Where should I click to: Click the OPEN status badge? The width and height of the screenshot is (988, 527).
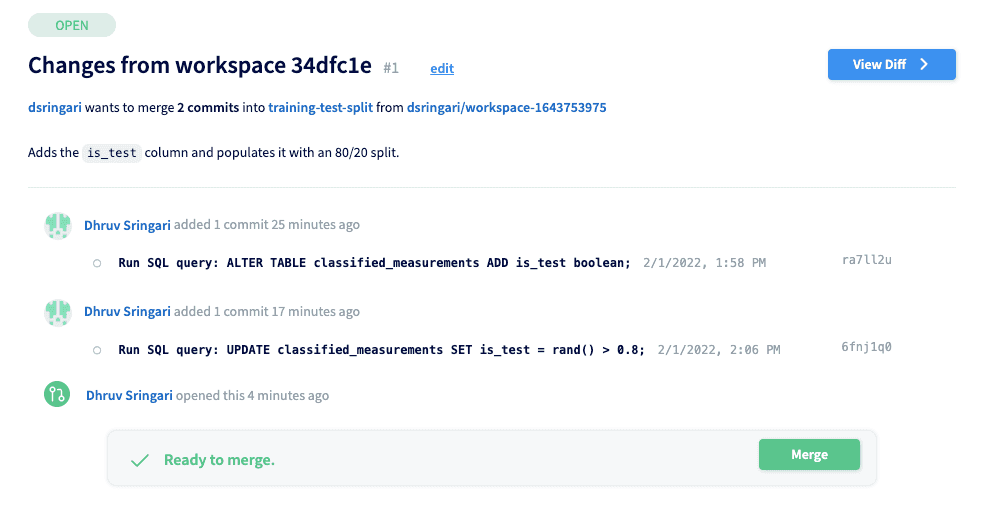[72, 25]
